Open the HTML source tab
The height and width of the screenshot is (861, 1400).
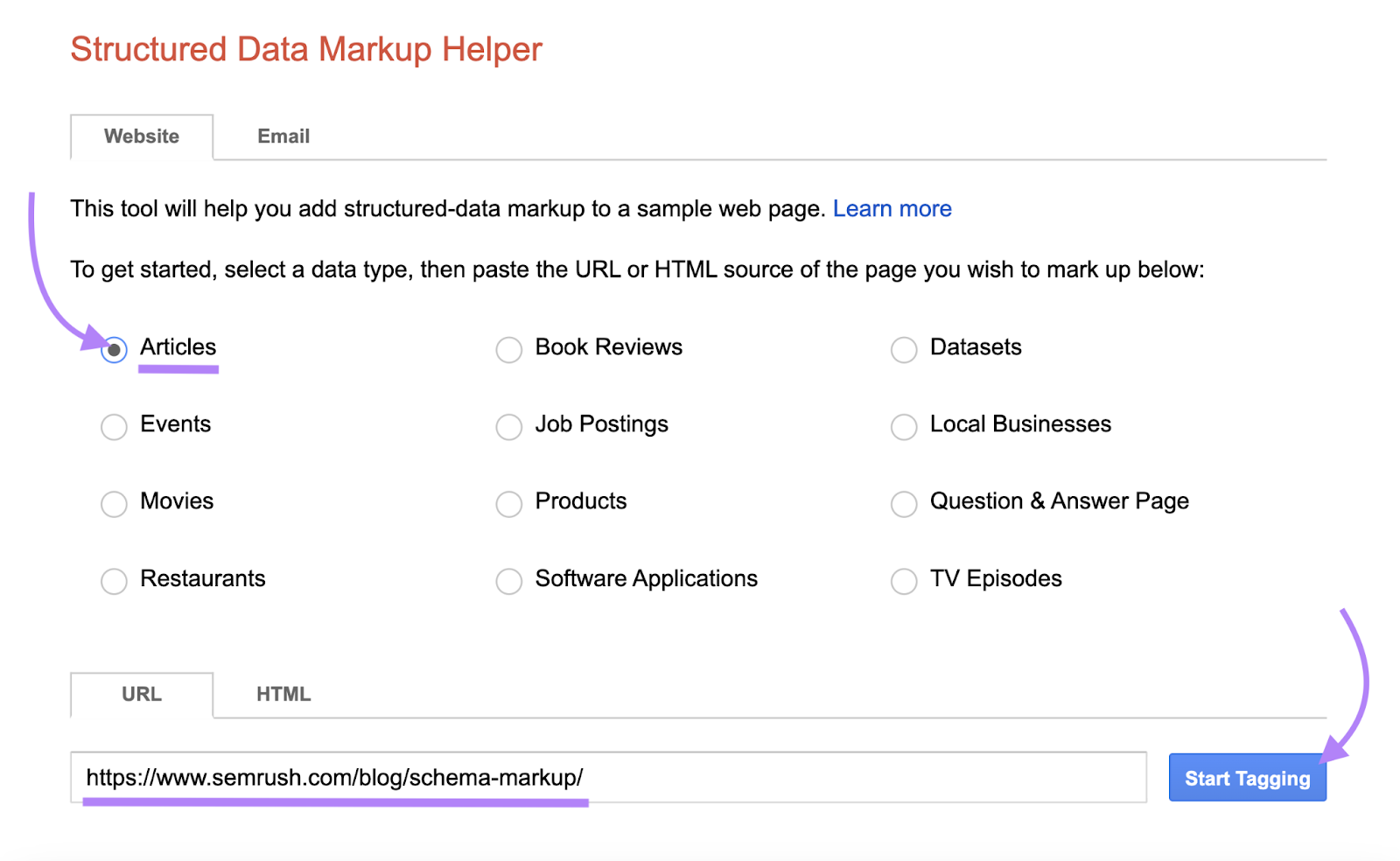pyautogui.click(x=283, y=695)
